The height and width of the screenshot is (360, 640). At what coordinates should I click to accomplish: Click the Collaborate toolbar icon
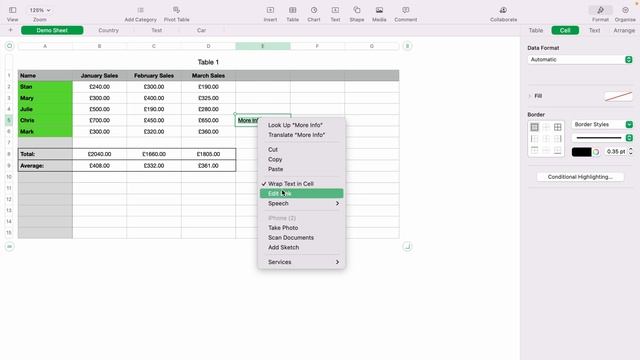[x=503, y=10]
